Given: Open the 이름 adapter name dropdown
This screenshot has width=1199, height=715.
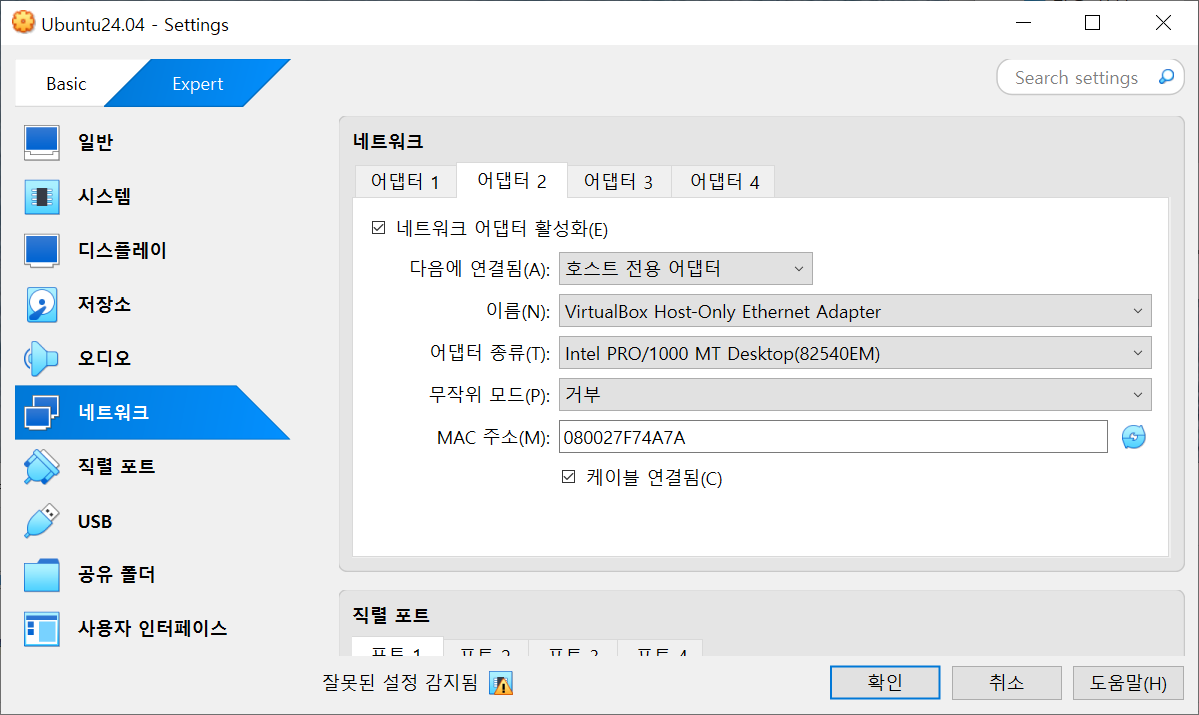Looking at the screenshot, I should (855, 311).
